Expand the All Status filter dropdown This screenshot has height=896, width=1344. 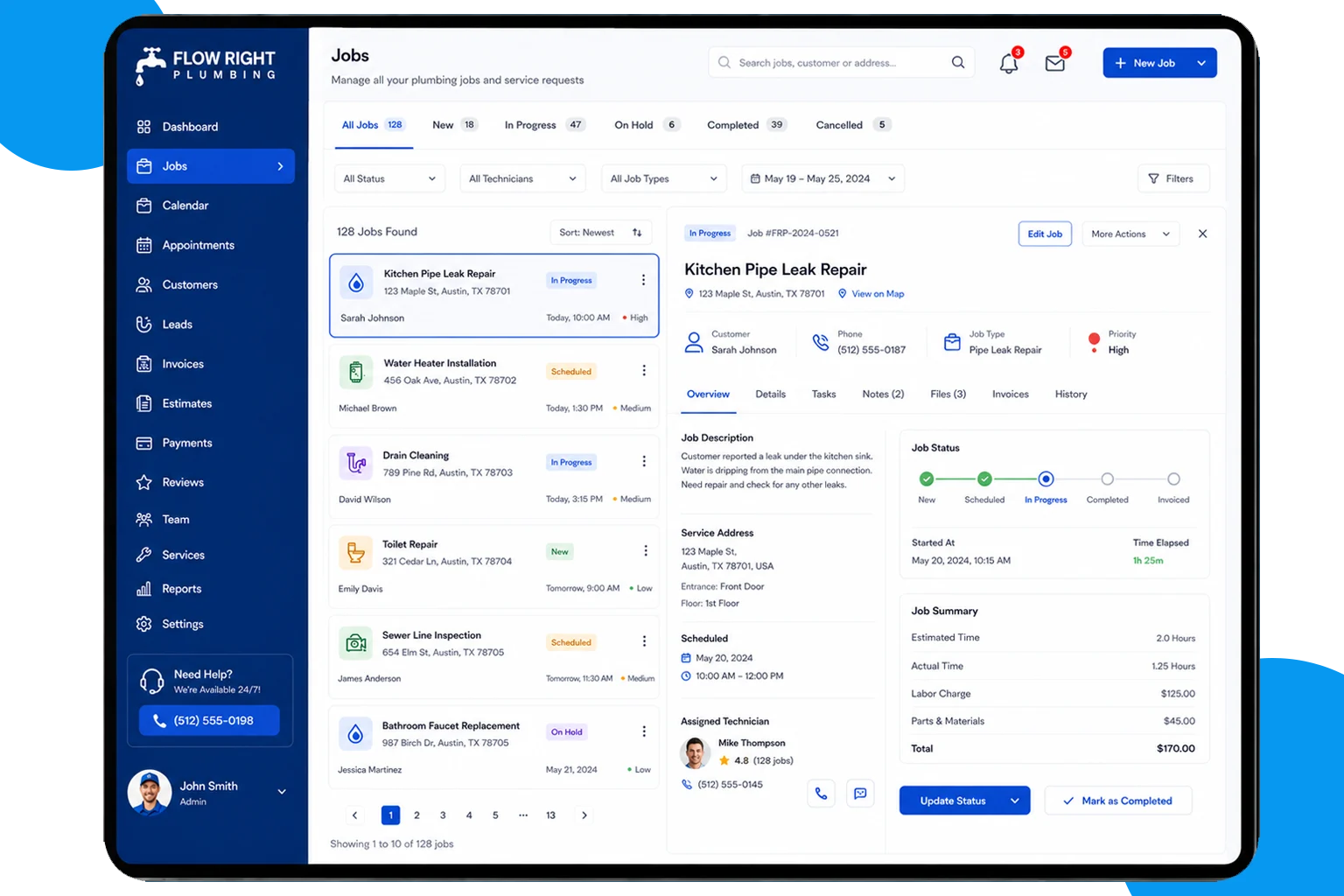pos(390,178)
